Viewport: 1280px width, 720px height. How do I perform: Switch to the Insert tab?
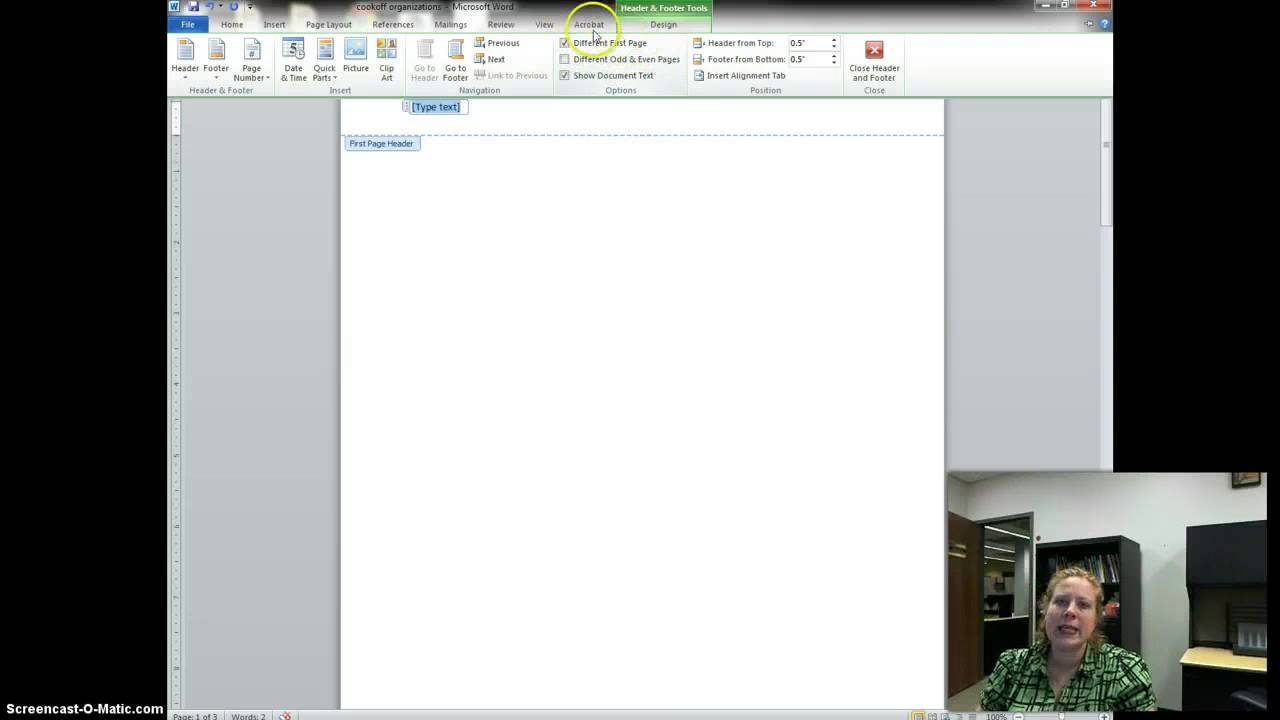click(274, 24)
